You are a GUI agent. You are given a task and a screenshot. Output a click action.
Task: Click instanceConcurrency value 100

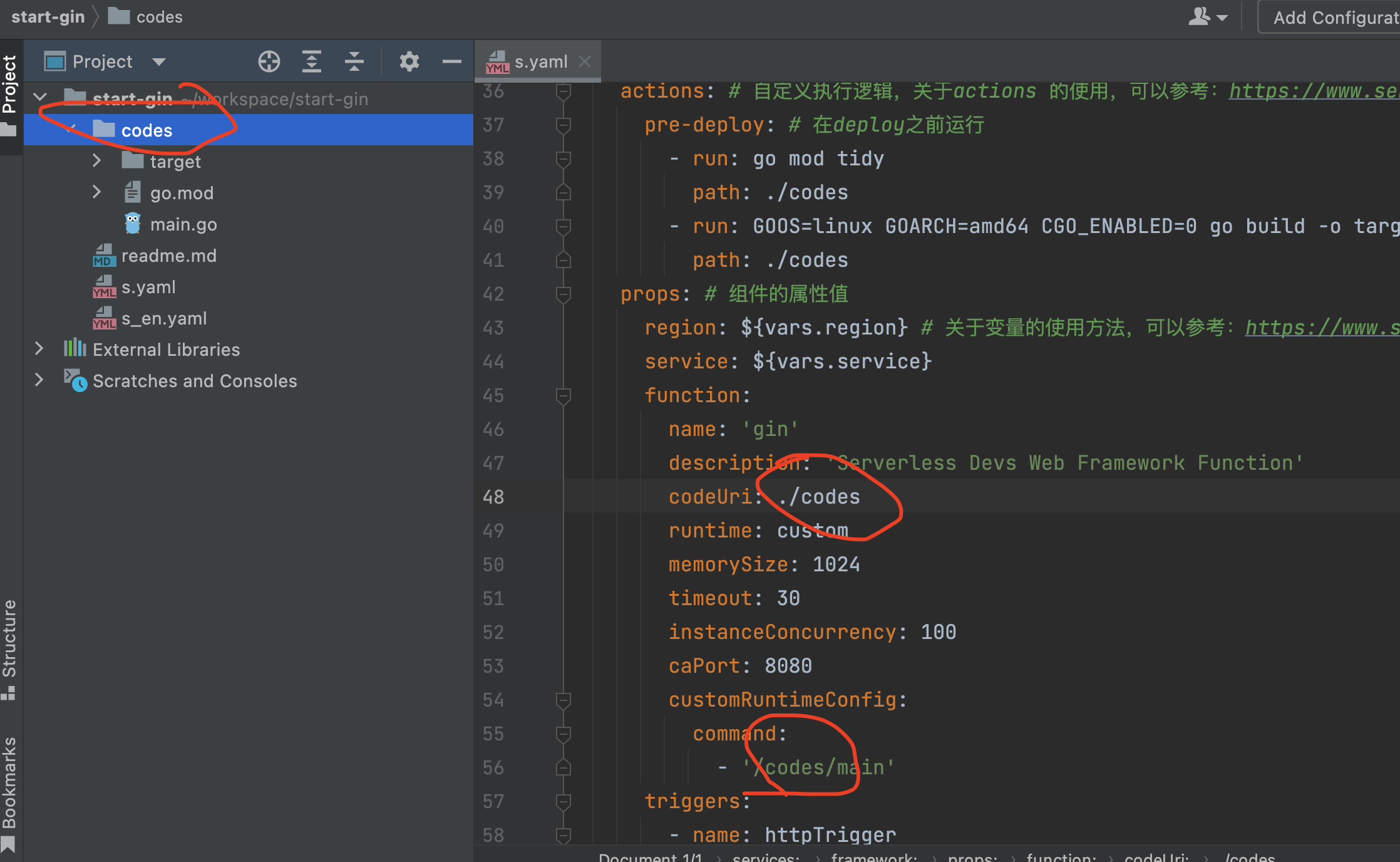[x=938, y=632]
